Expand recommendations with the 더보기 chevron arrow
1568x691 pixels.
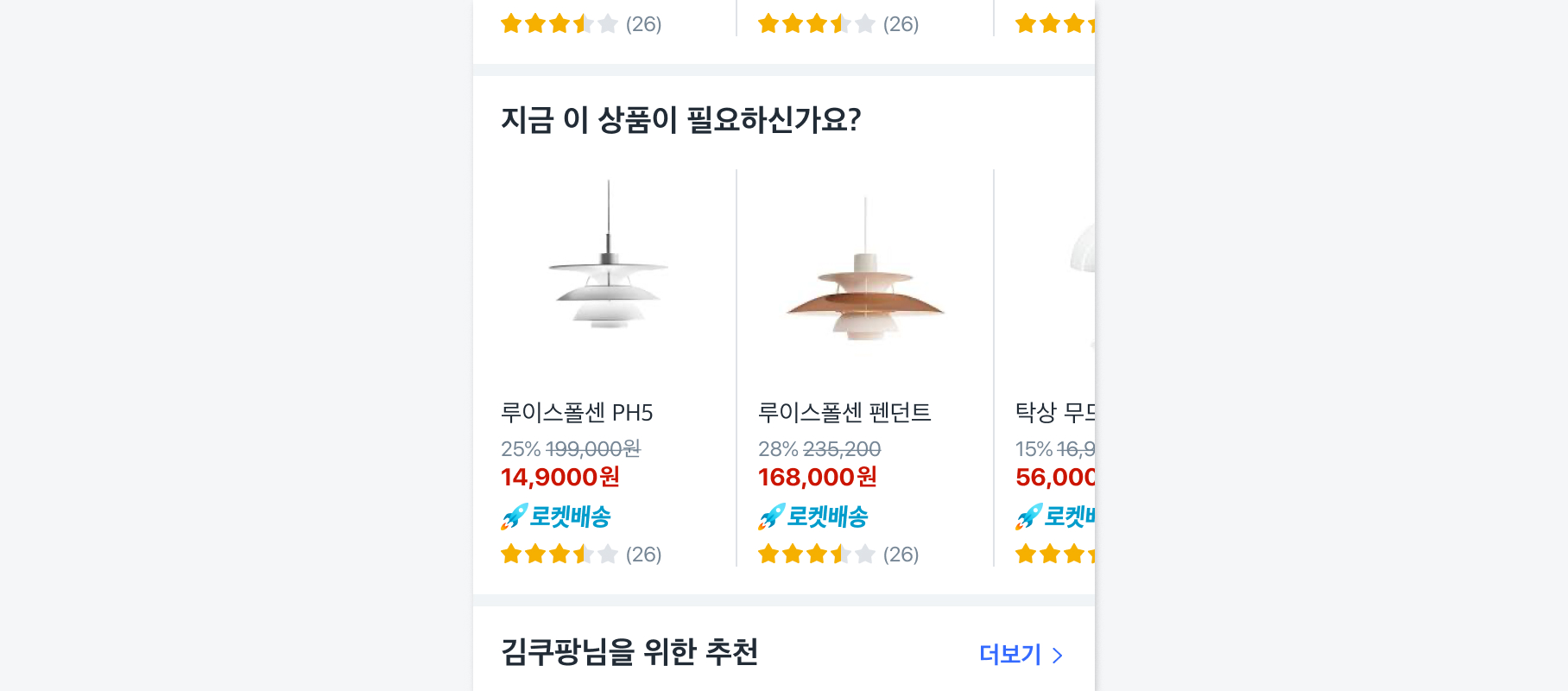(1058, 656)
